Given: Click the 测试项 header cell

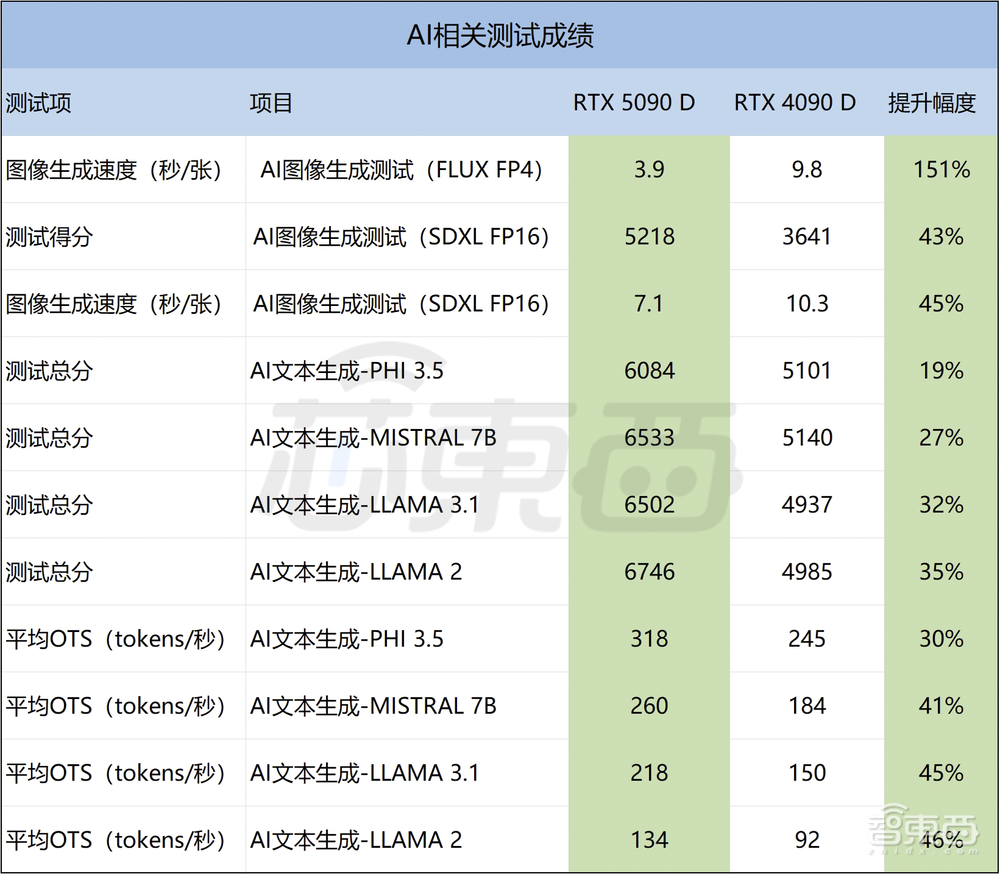Looking at the screenshot, I should 37,101.
